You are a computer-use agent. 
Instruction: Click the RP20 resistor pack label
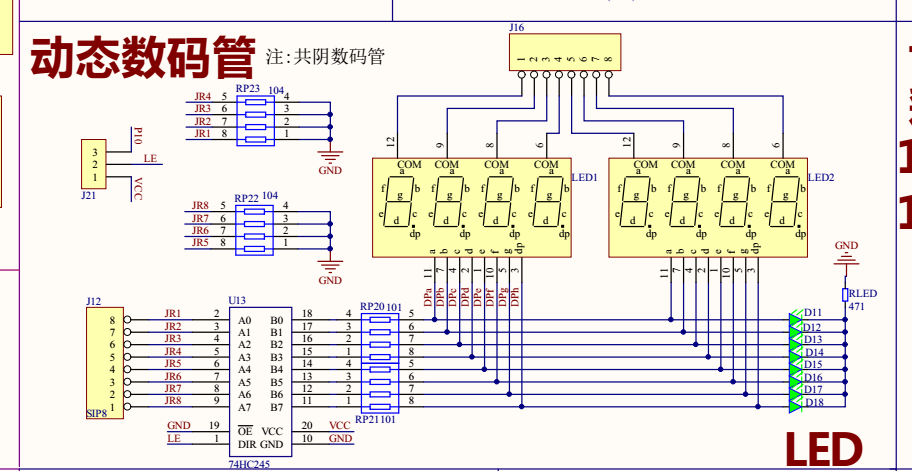tap(372, 306)
